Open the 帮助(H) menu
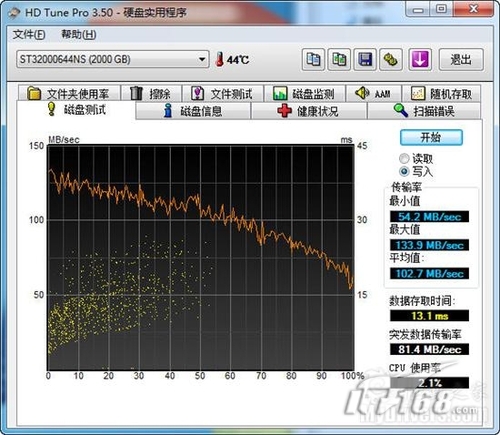The image size is (500, 435). [79, 34]
